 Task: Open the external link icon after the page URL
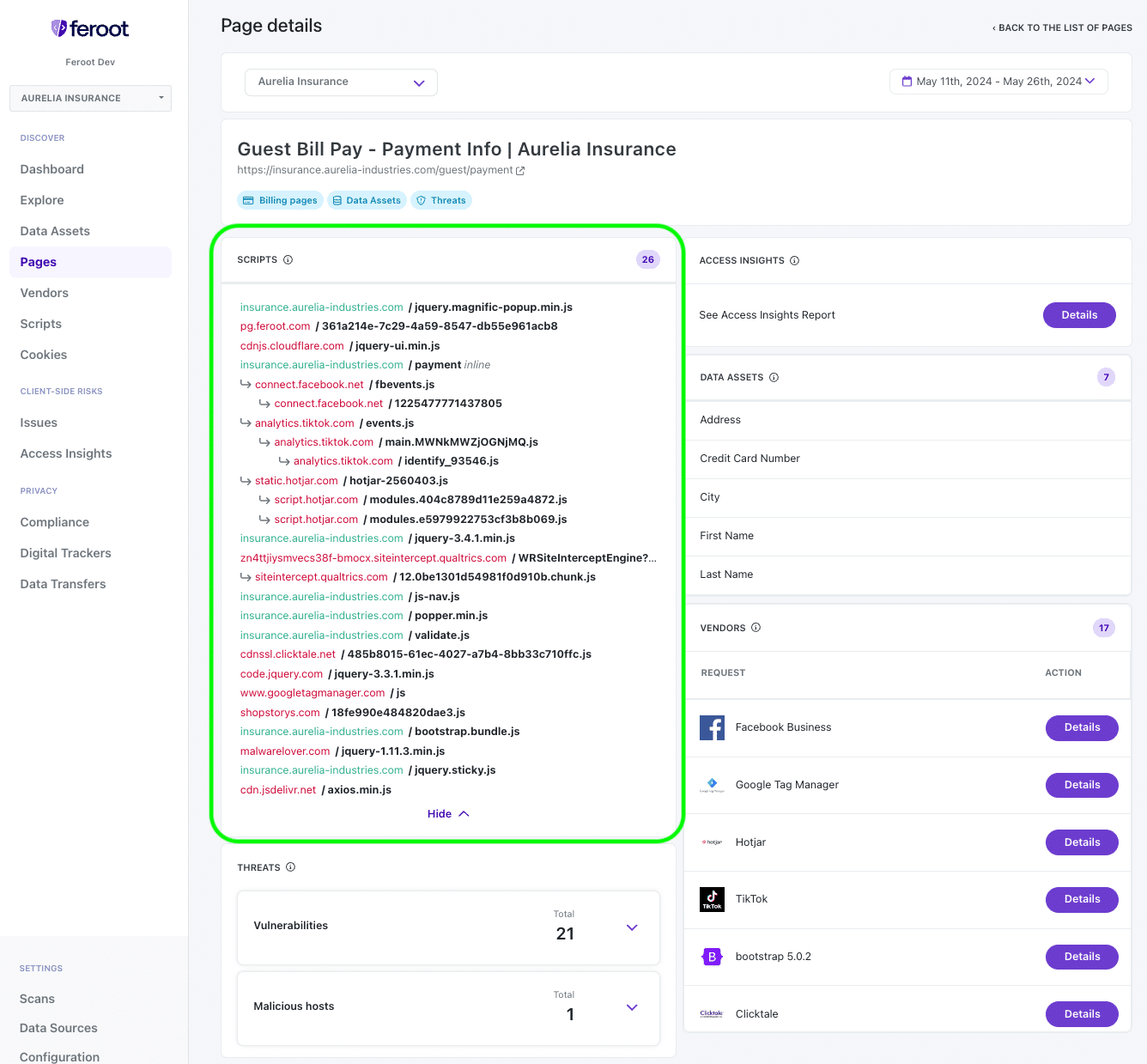[520, 171]
